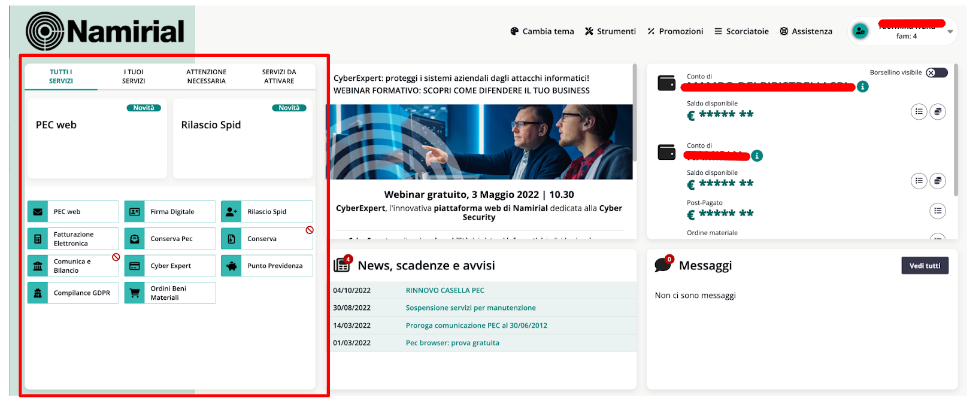
Task: Open the Cyber Expert credit card icon
Action: point(135,266)
